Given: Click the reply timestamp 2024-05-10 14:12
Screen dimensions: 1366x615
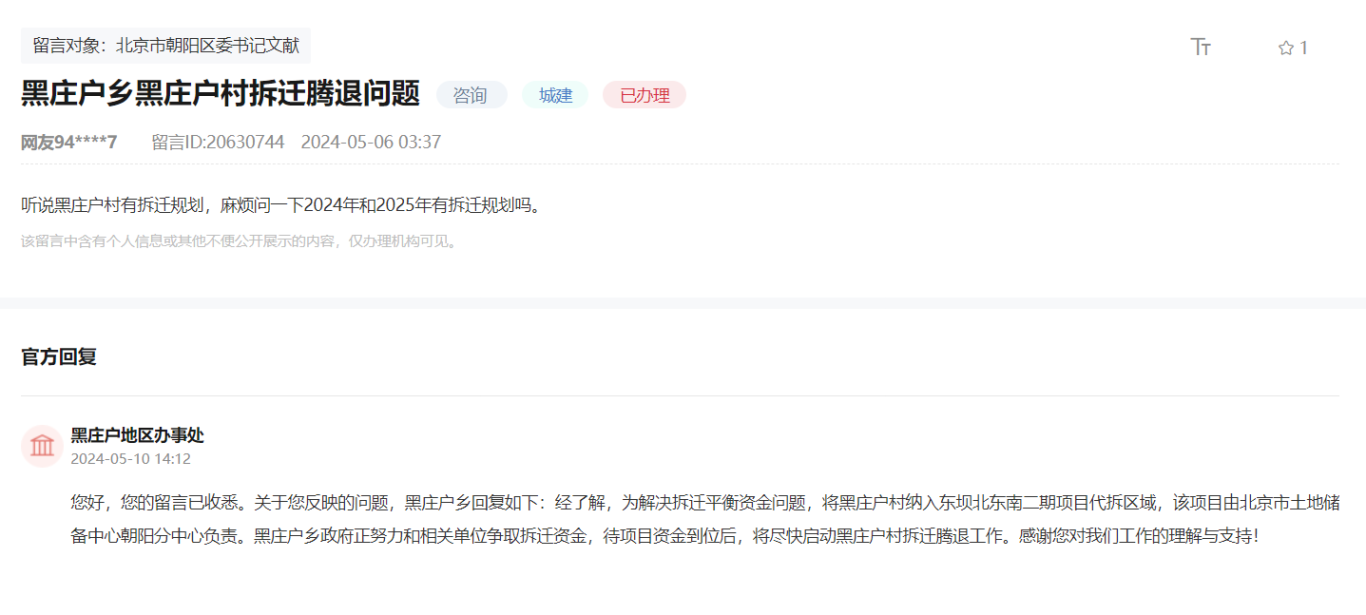Looking at the screenshot, I should click(130, 459).
